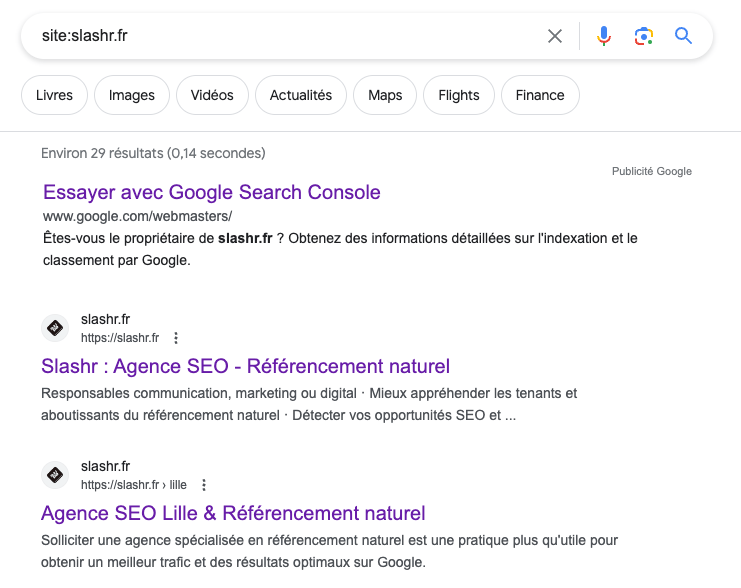Click the blue magnifying glass search icon
Screen dimensions: 741x588
(684, 37)
